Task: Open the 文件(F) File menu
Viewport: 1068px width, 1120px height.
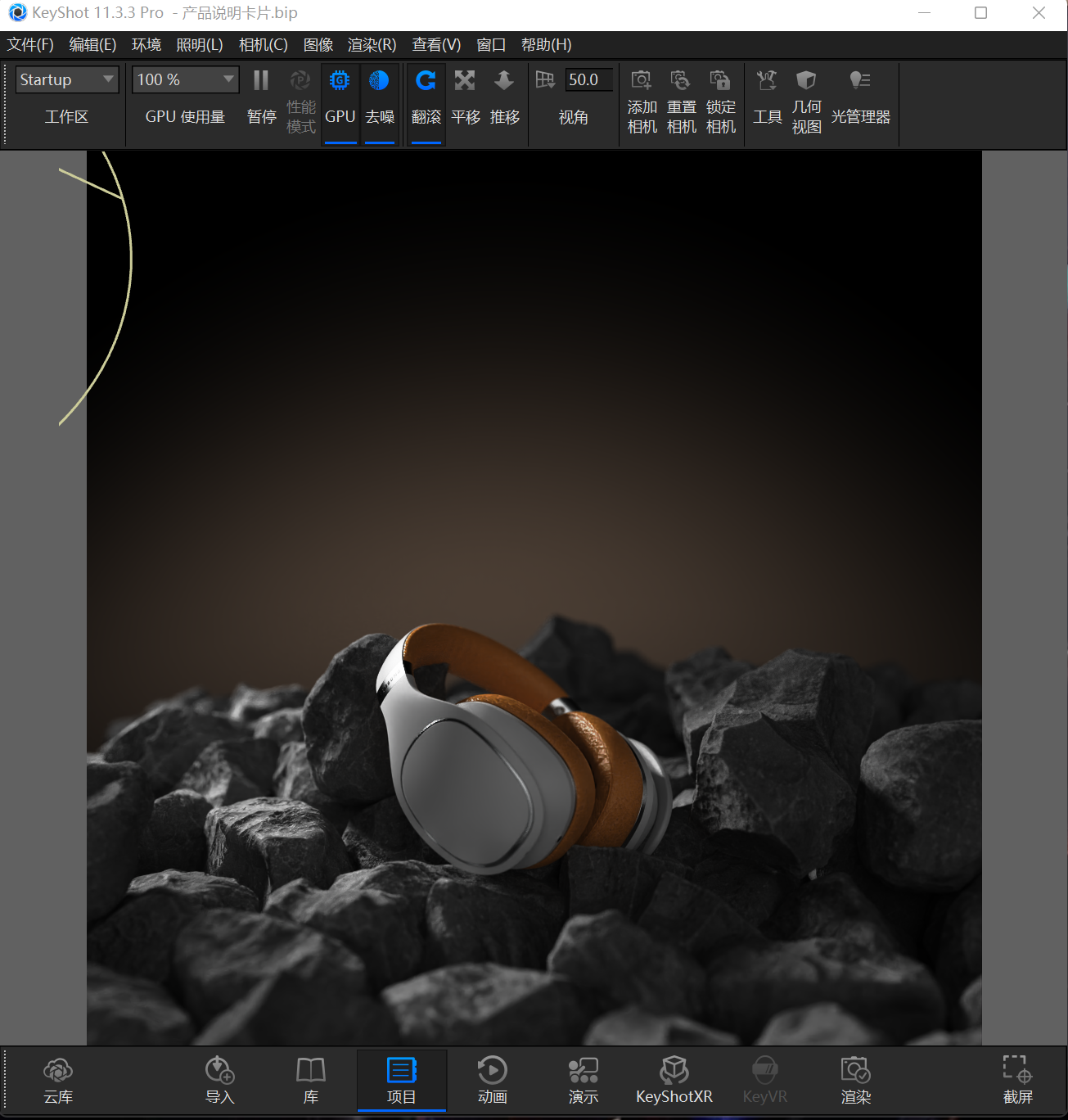Action: (x=30, y=45)
